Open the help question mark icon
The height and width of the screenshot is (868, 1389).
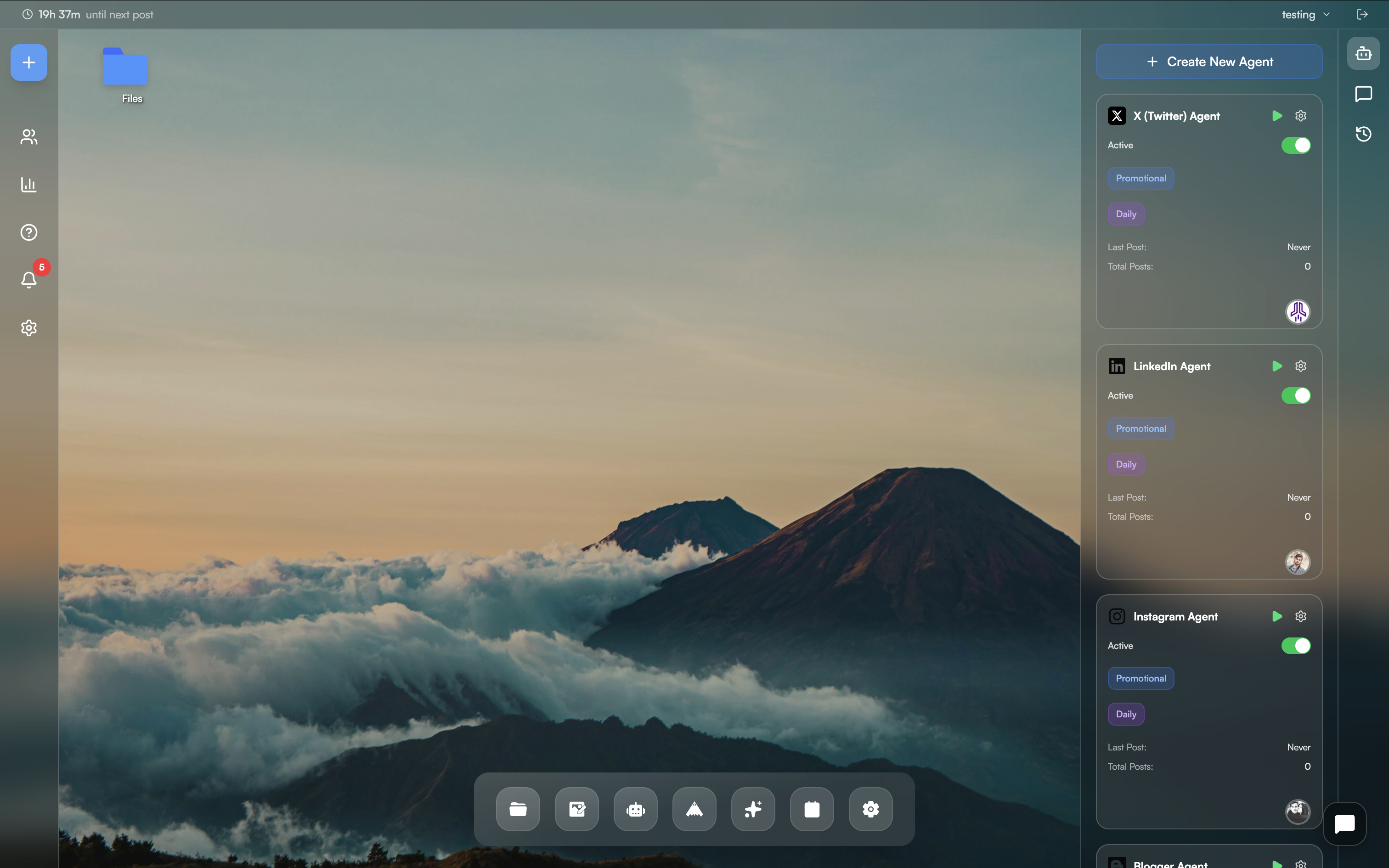click(x=28, y=232)
